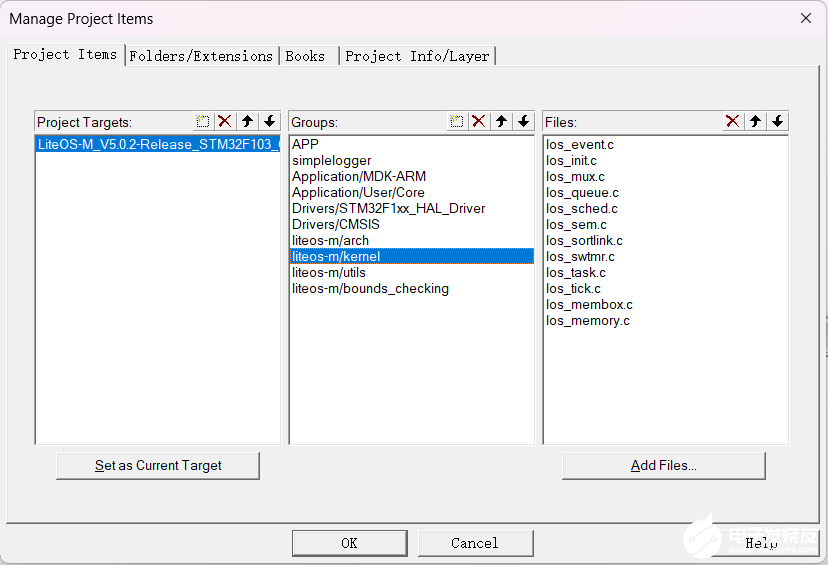Close the Manage Project Items dialog

pyautogui.click(x=806, y=18)
